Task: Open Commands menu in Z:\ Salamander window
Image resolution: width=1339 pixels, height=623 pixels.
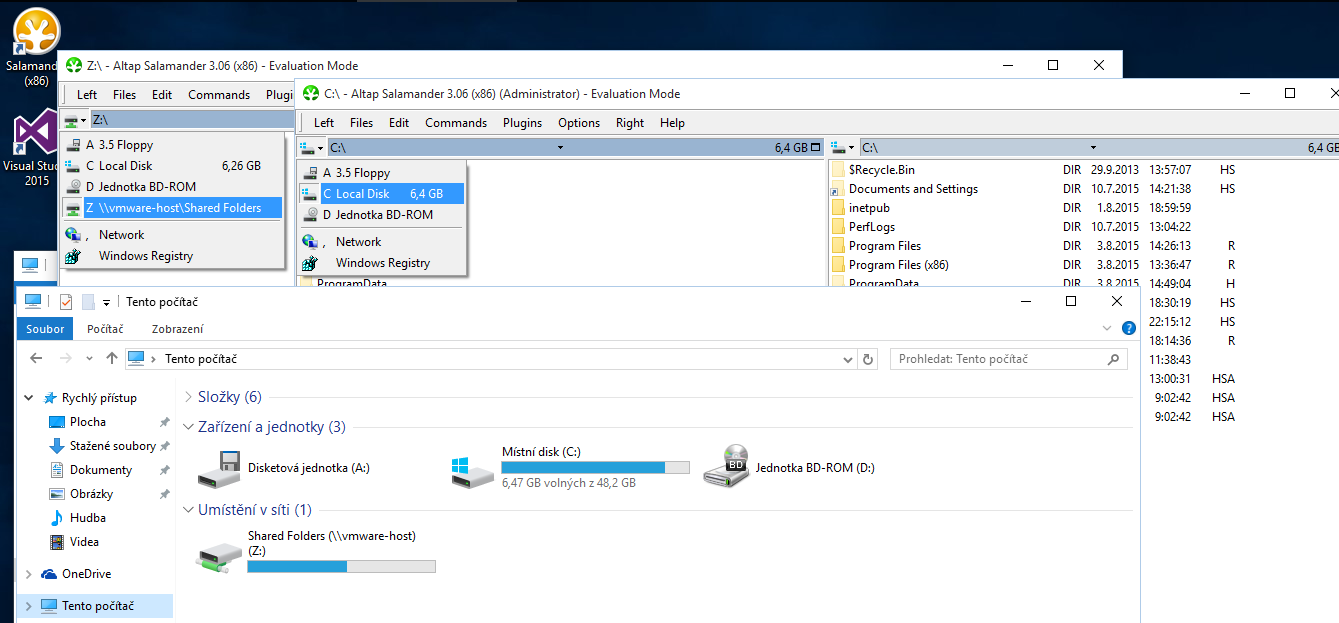Action: click(x=219, y=95)
